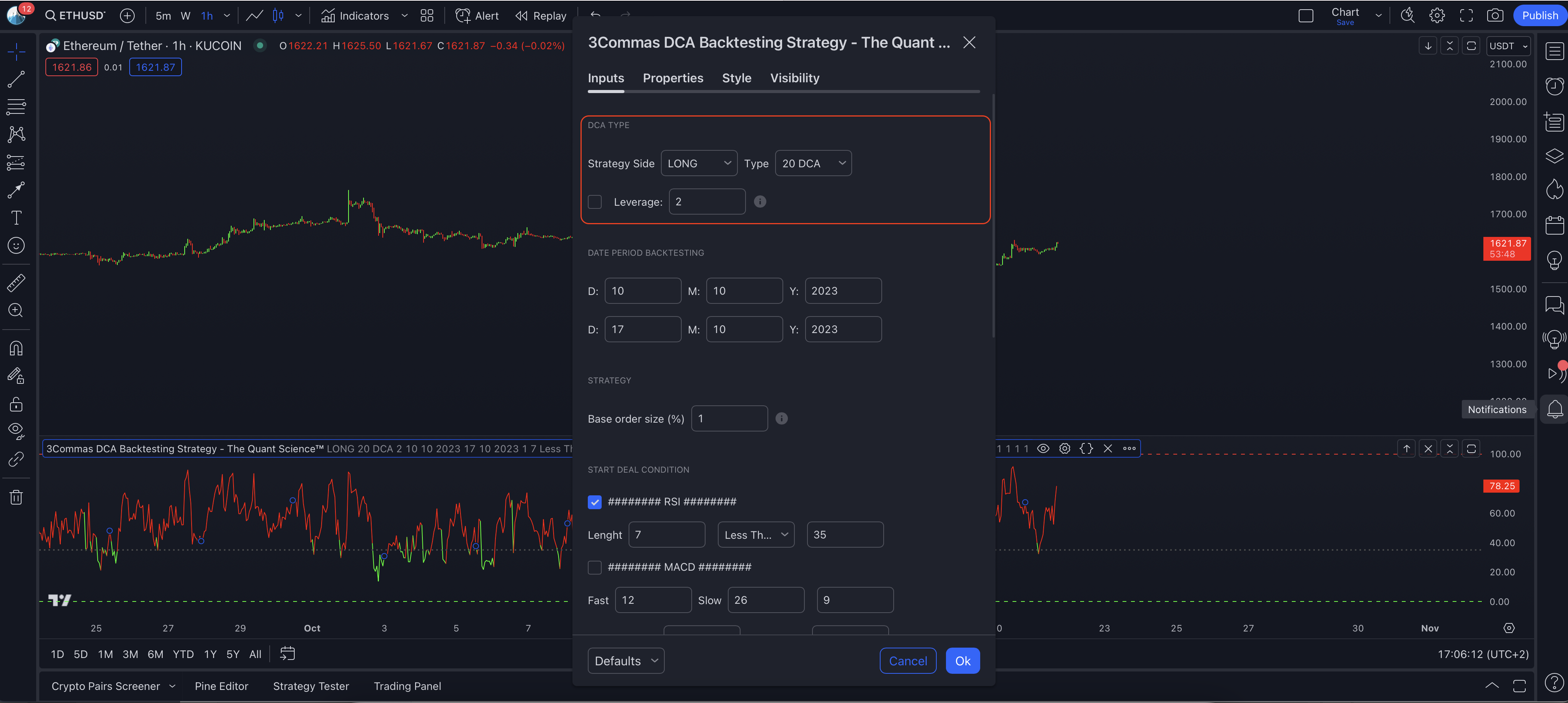This screenshot has height=703, width=1568.
Task: Take a chart snapshot with camera icon
Action: [x=1495, y=16]
